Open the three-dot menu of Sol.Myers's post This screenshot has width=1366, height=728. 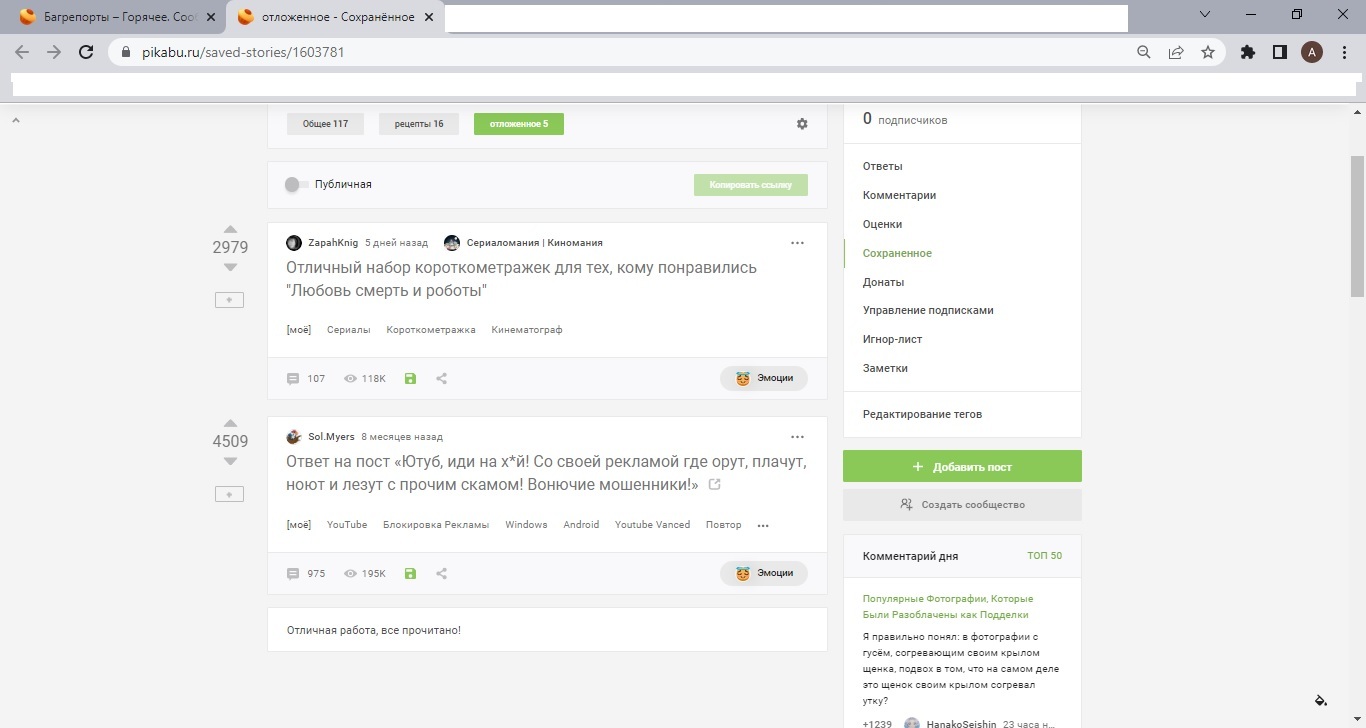point(797,437)
